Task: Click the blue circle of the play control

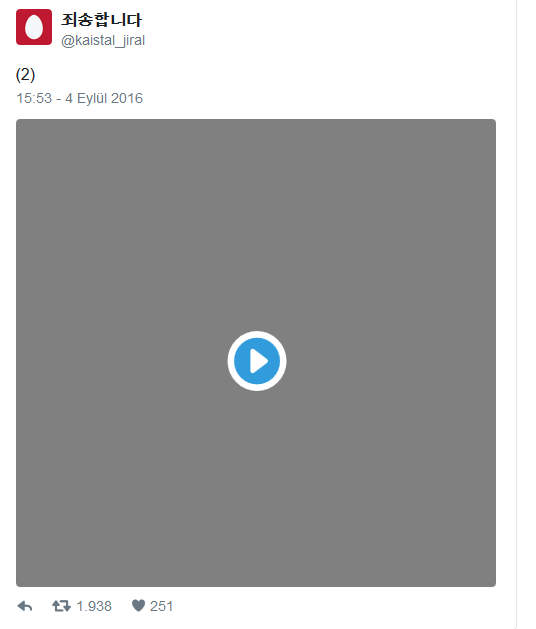Action: coord(257,361)
